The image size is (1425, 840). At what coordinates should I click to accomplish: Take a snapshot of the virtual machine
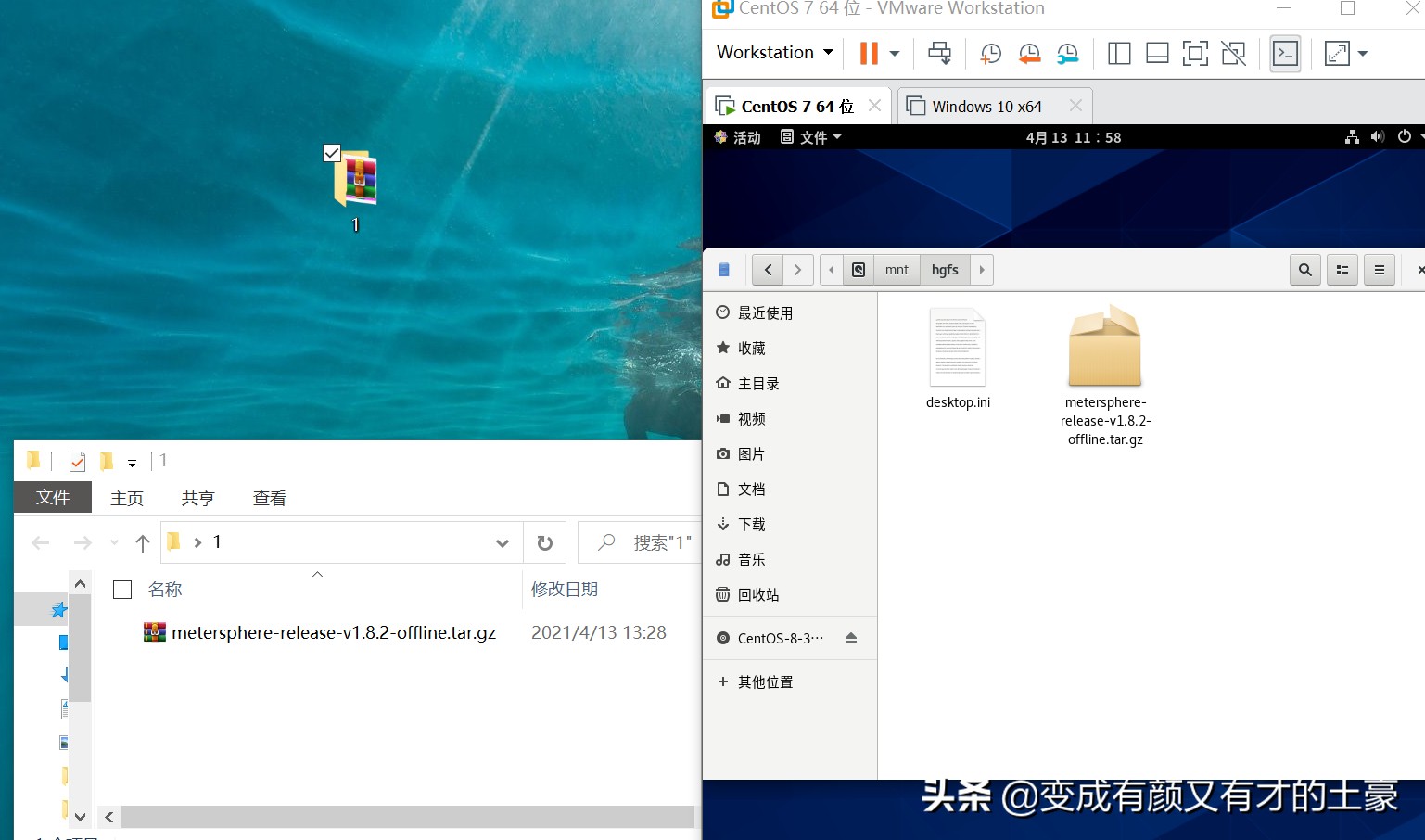(990, 54)
